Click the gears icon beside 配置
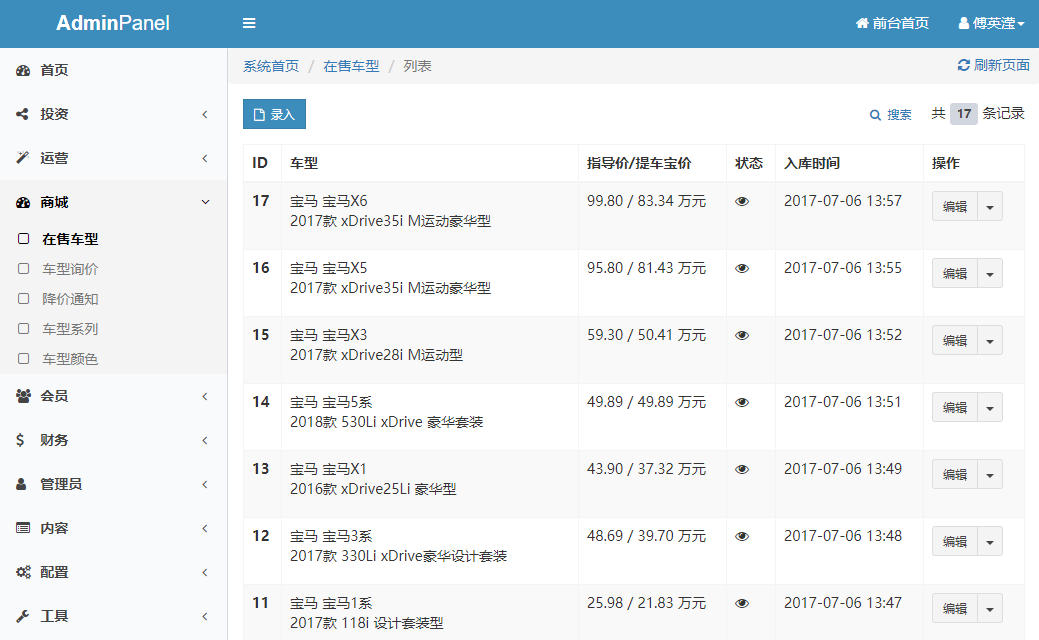The width and height of the screenshot is (1039, 640). [x=23, y=572]
